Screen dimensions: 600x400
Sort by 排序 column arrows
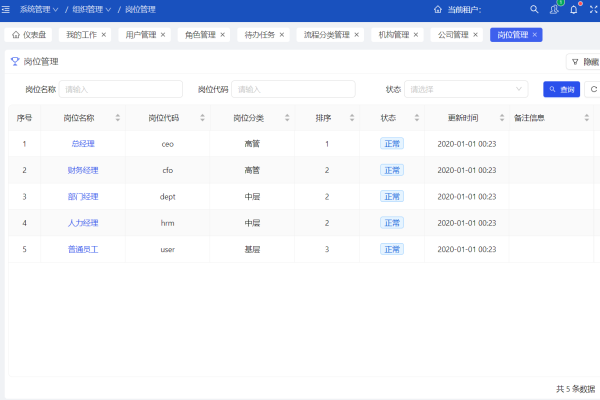pyautogui.click(x=352, y=118)
